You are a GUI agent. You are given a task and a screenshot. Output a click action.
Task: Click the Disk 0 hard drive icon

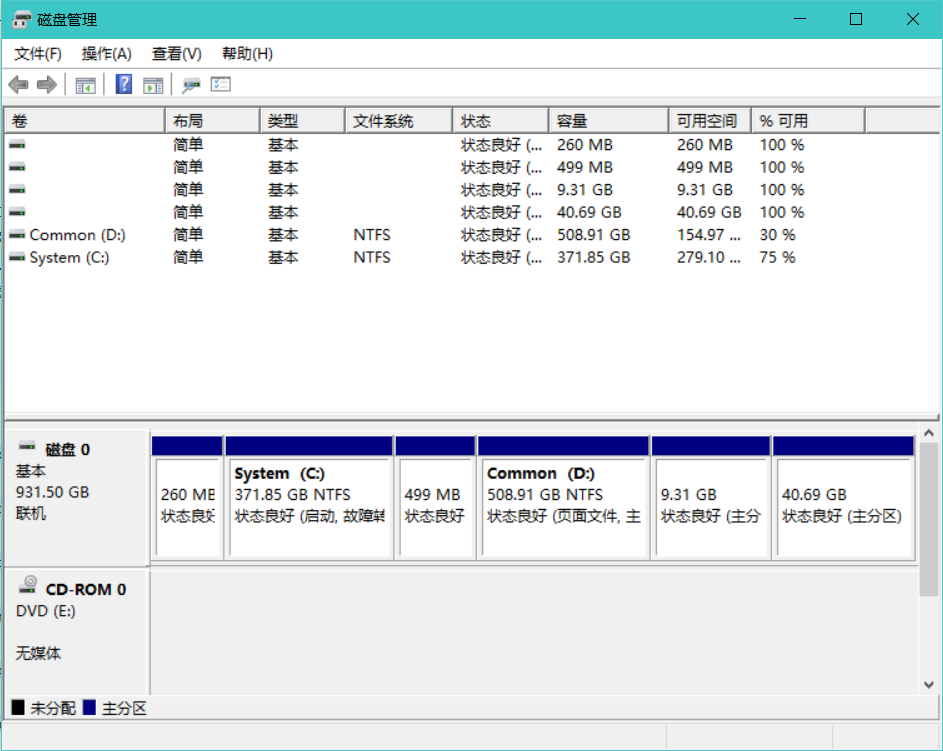[x=27, y=446]
